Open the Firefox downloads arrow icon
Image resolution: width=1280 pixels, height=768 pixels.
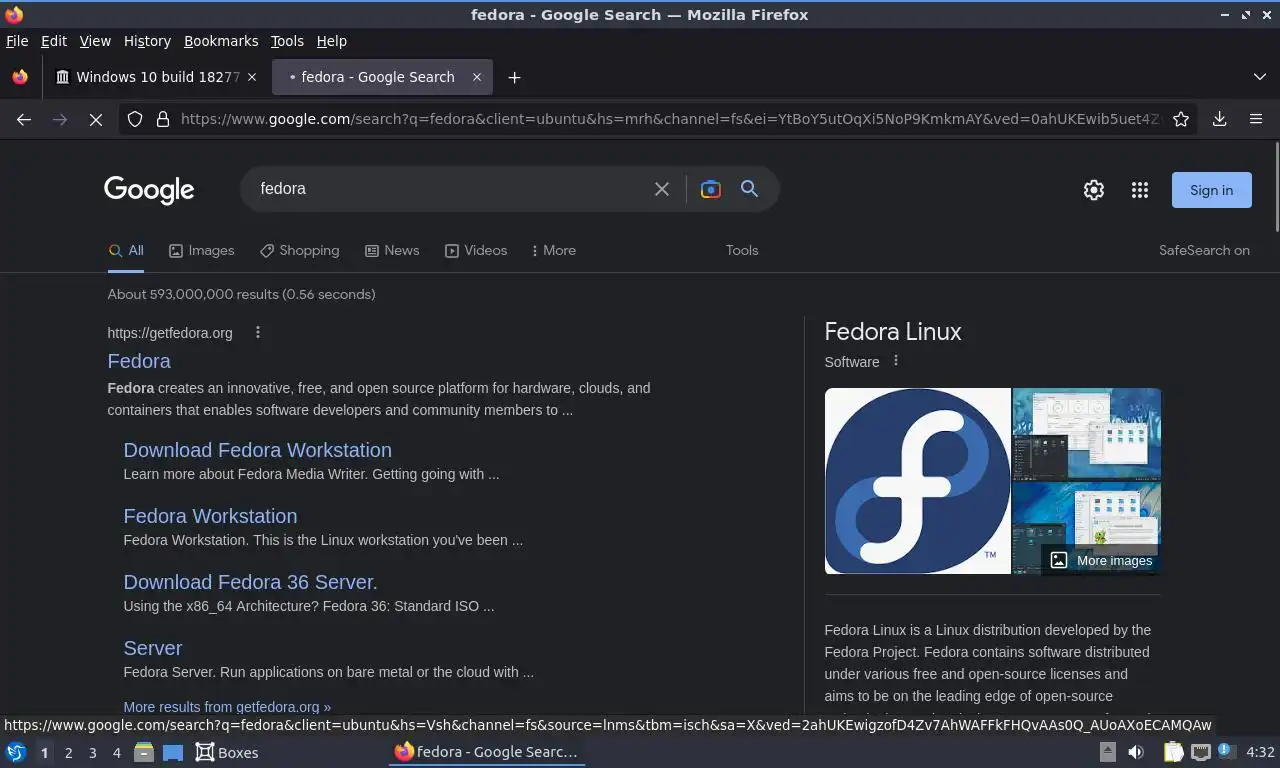click(1220, 119)
